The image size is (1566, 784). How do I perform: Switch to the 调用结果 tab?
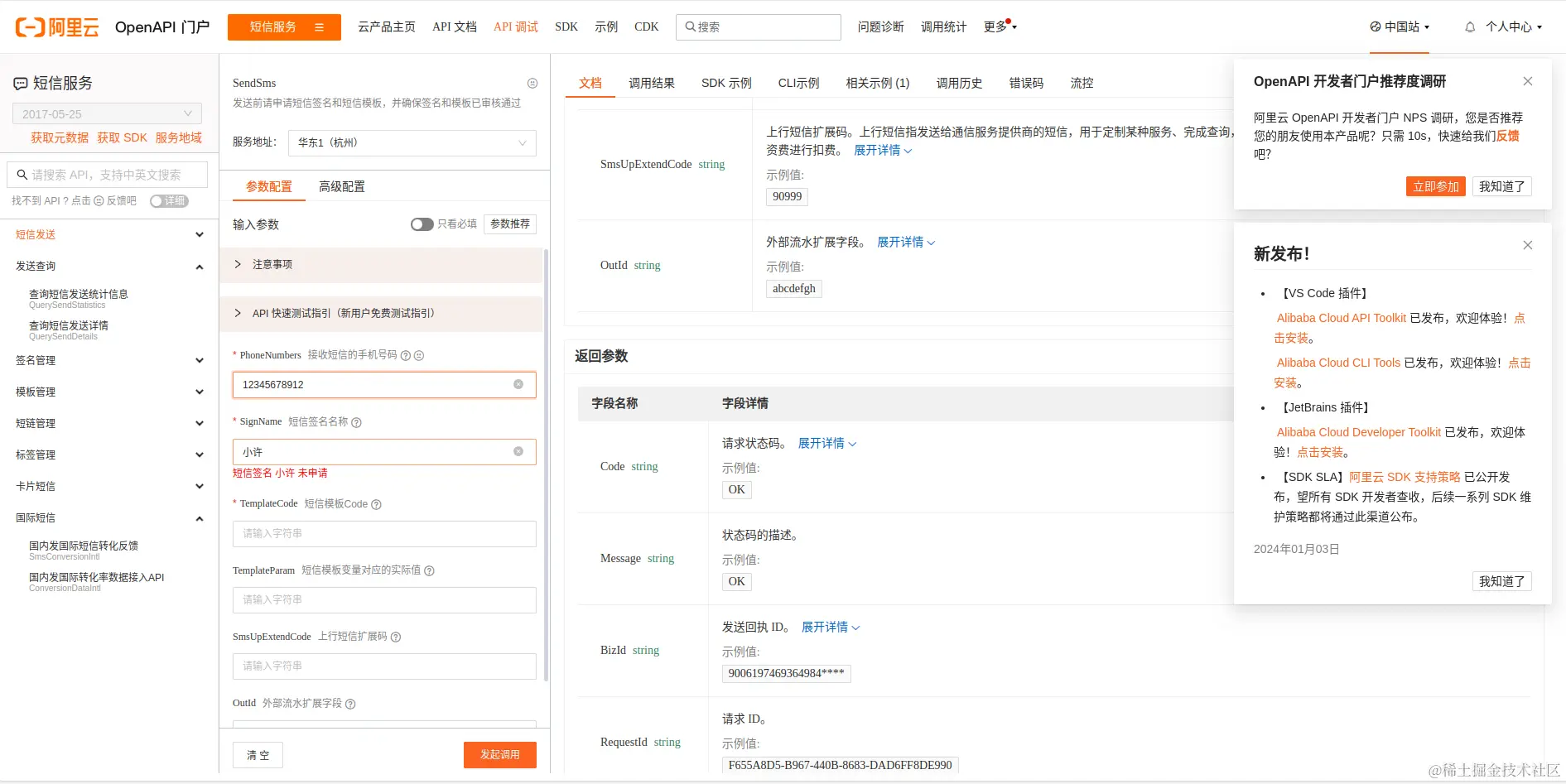652,83
